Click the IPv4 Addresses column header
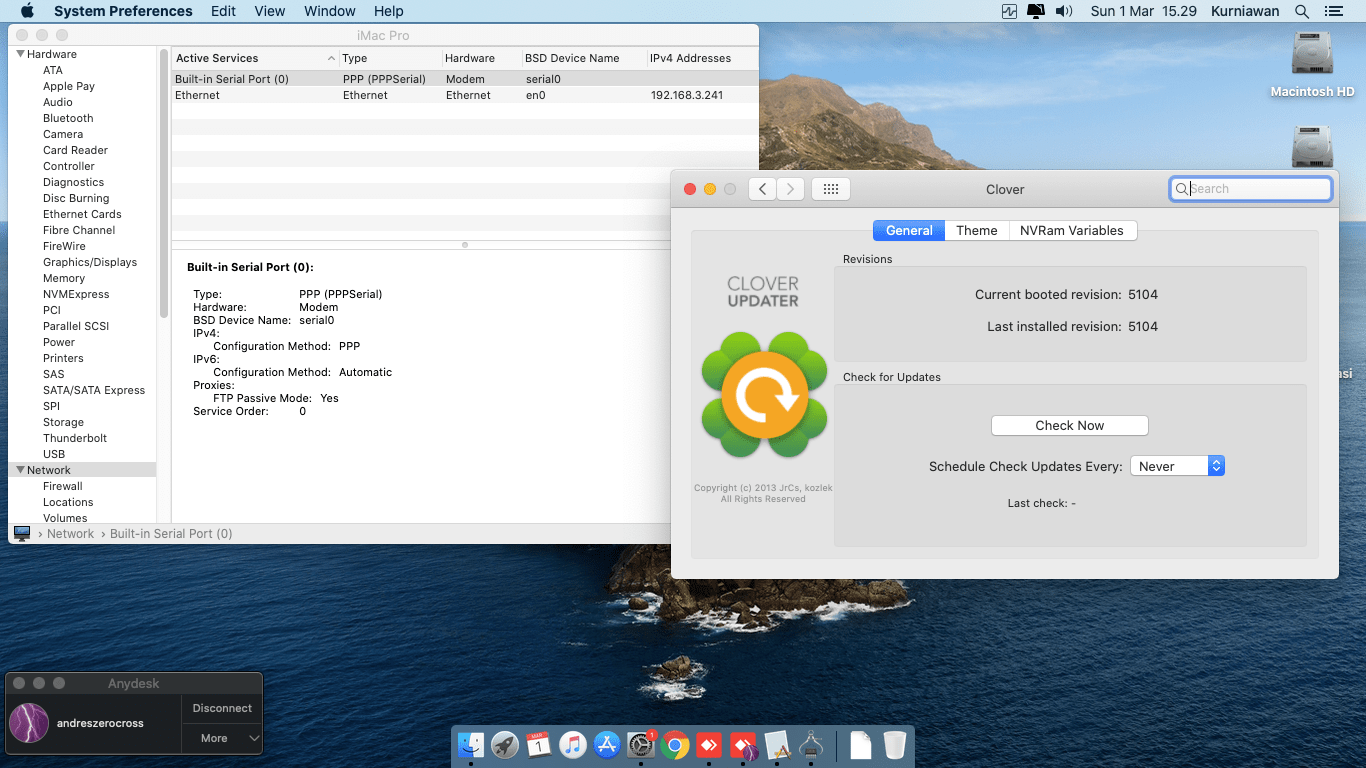This screenshot has height=768, width=1366. (x=702, y=58)
